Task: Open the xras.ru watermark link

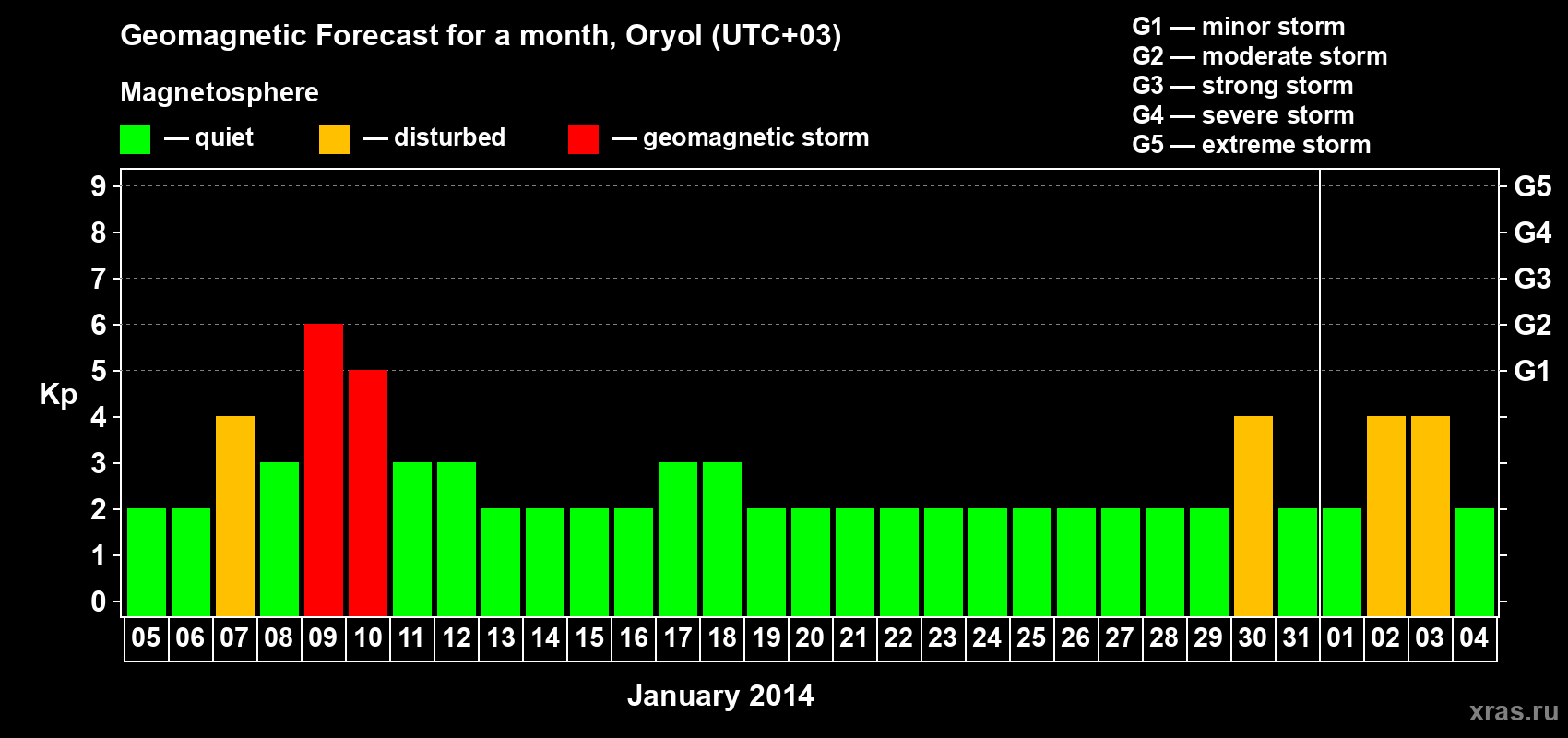Action: tap(1514, 710)
